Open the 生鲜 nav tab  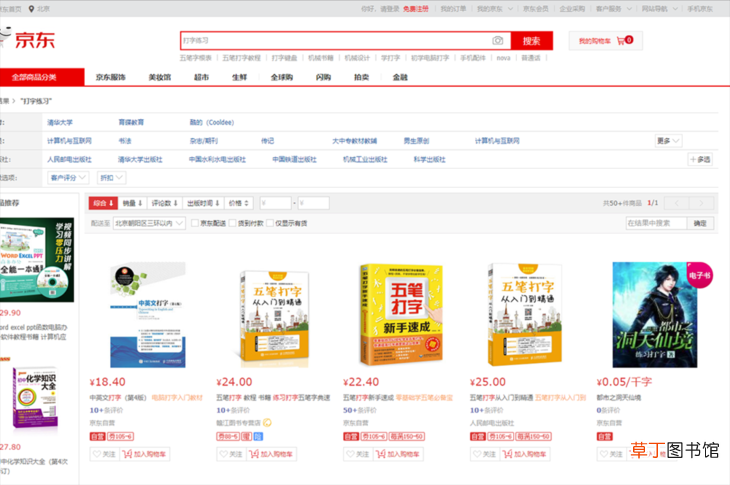239,77
